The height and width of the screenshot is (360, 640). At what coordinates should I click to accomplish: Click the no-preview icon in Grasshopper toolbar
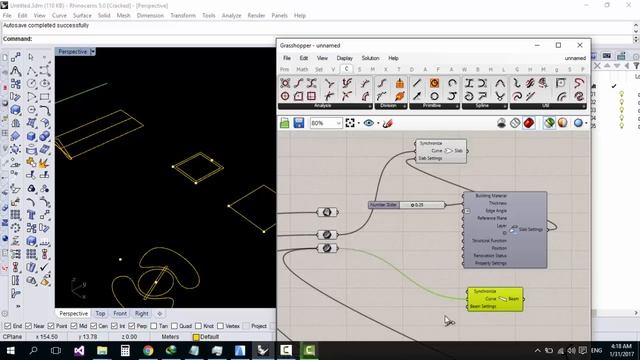click(x=502, y=123)
